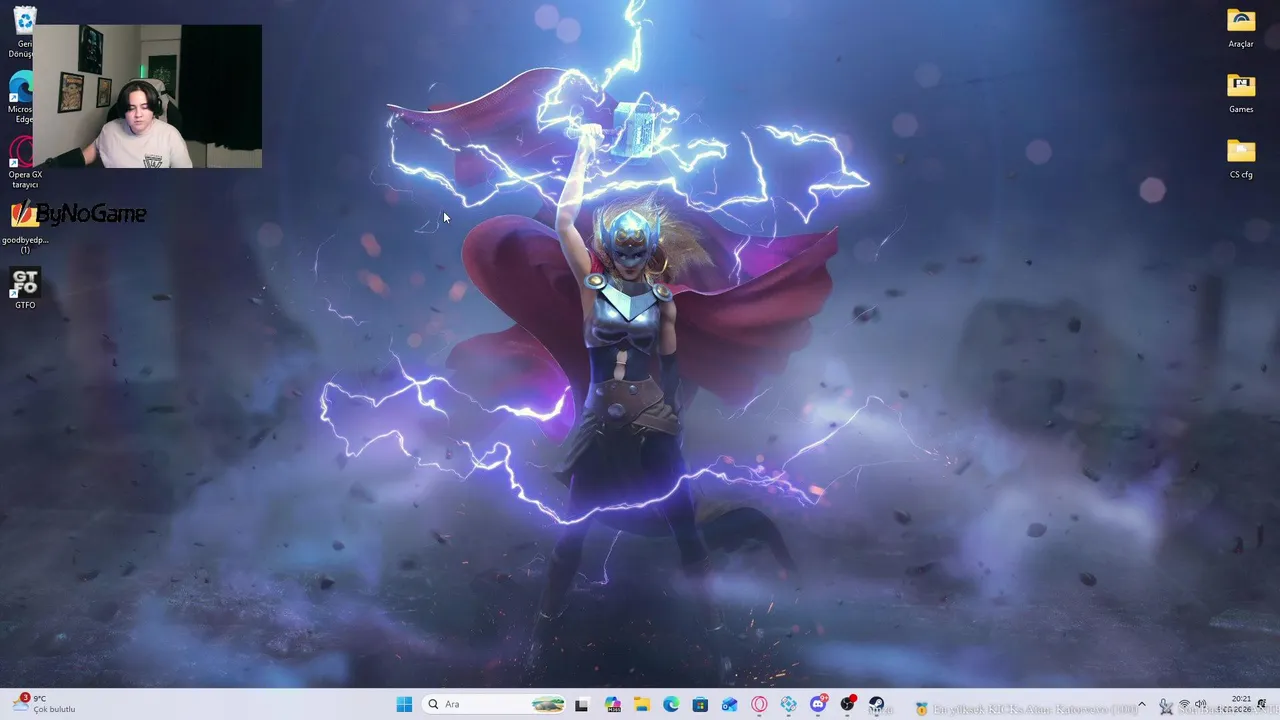
Task: Open Task View from the taskbar
Action: 582,704
